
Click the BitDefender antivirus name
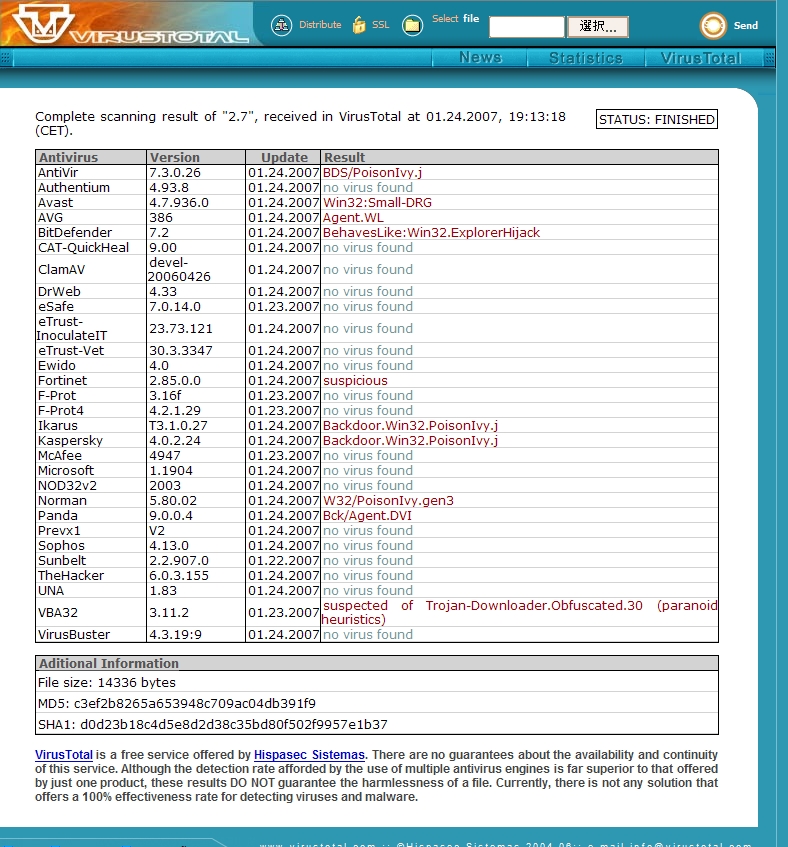tap(75, 233)
